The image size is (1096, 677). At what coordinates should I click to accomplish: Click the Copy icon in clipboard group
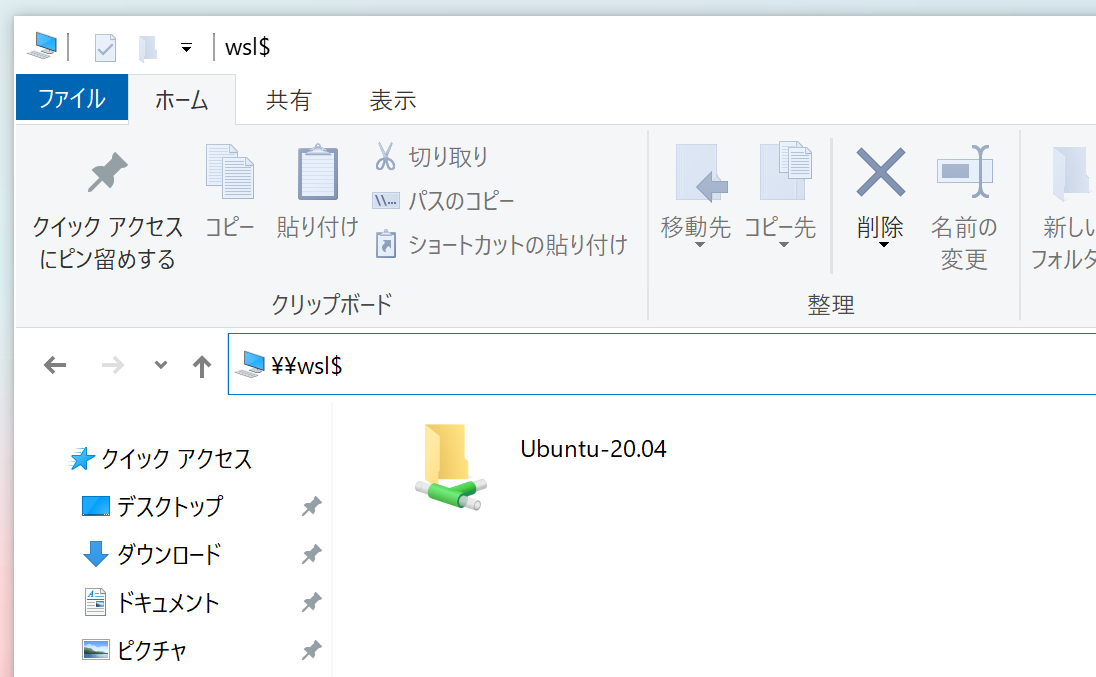coord(230,174)
